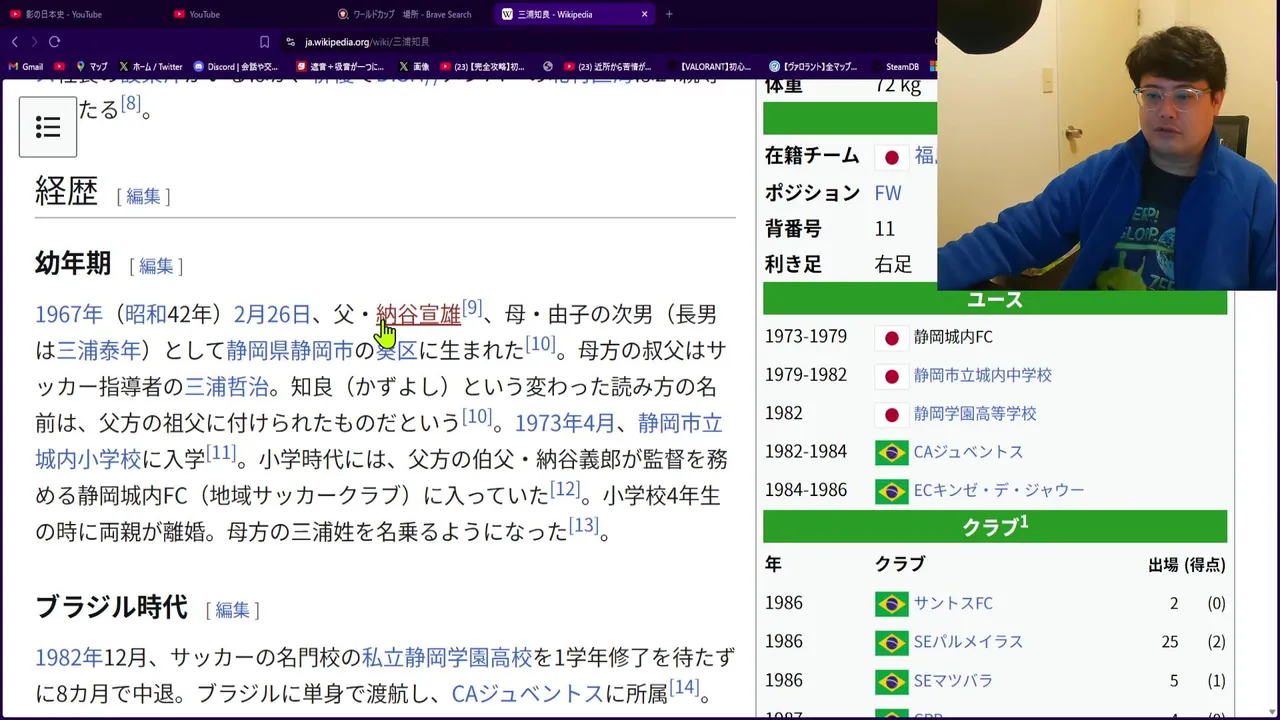The height and width of the screenshot is (720, 1280).
Task: Open the YouTube bookmark icon beside Gmail
Action: pos(60,67)
